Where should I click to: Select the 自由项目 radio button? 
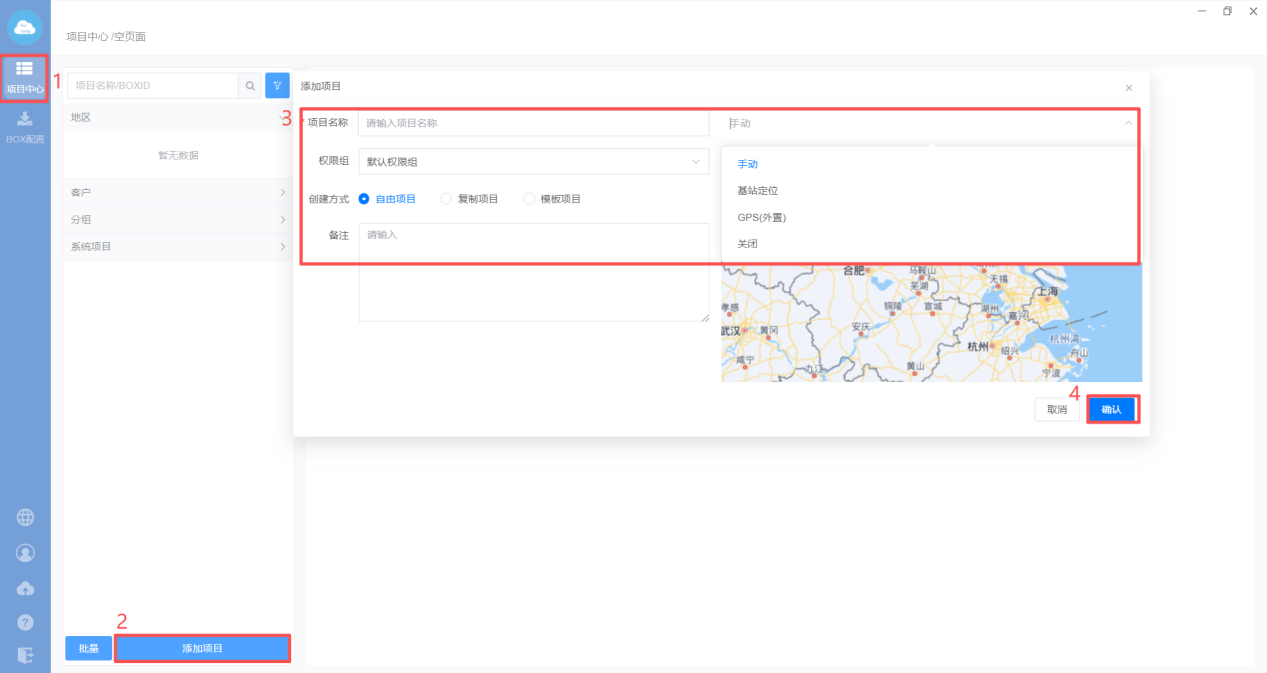(364, 199)
